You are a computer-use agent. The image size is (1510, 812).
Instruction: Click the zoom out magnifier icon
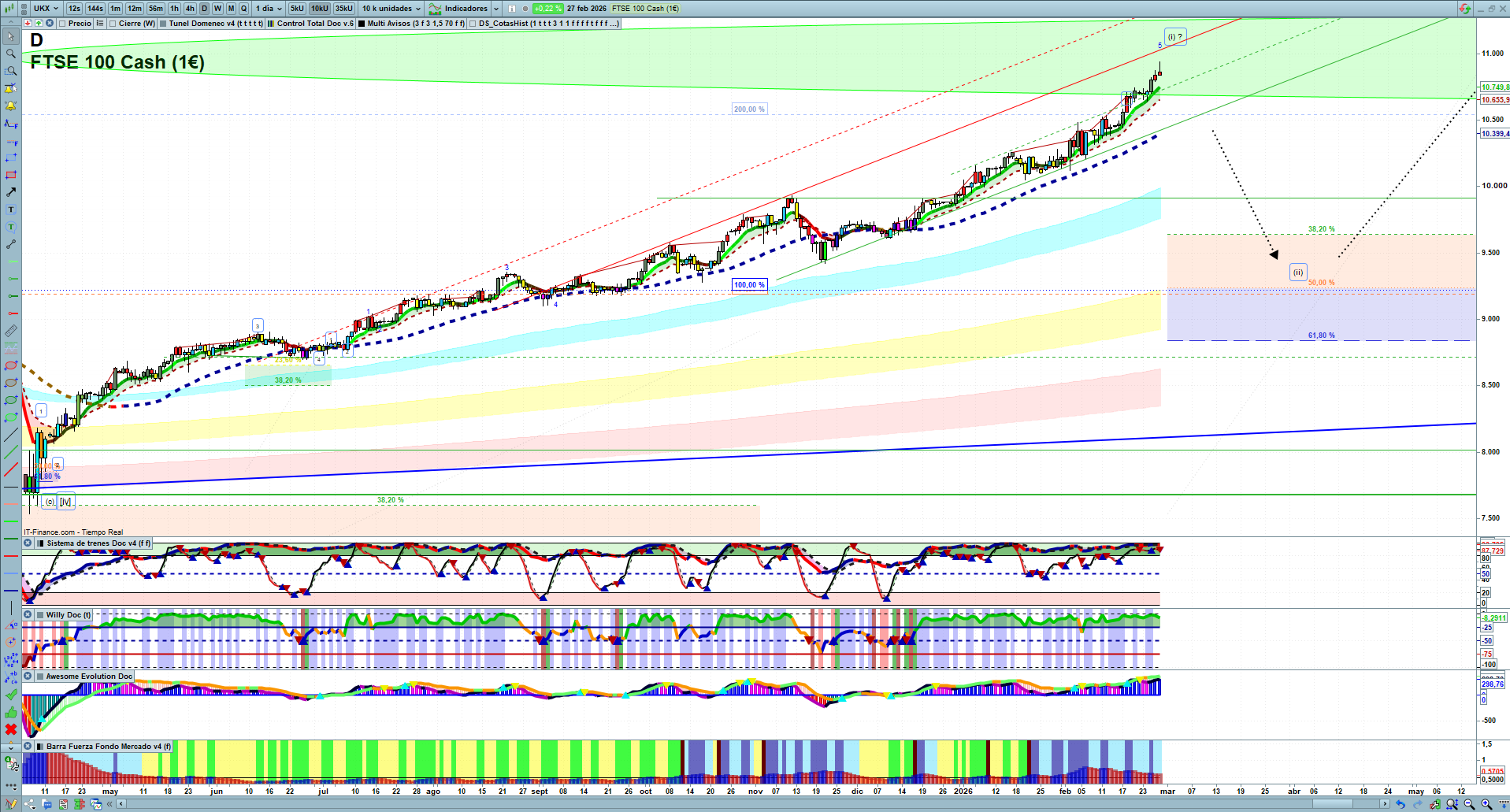coord(1469,804)
